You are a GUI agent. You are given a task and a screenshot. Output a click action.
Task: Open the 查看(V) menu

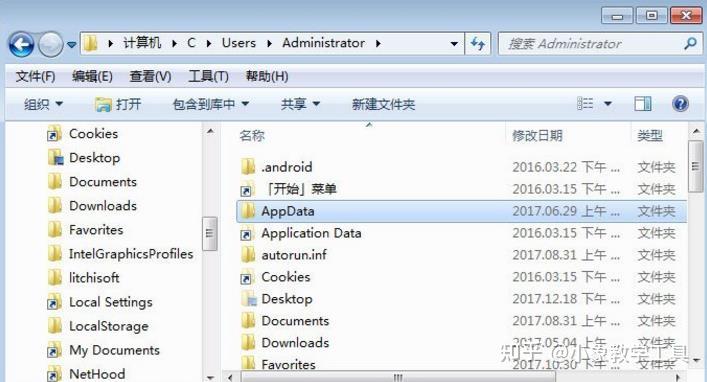point(150,76)
